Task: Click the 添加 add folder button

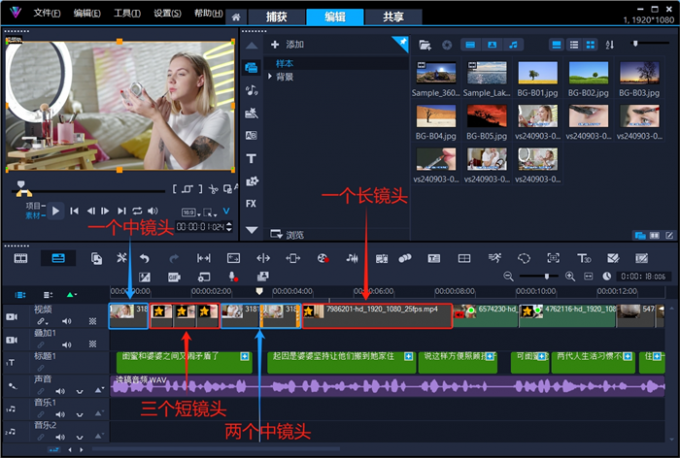Action: [287, 44]
